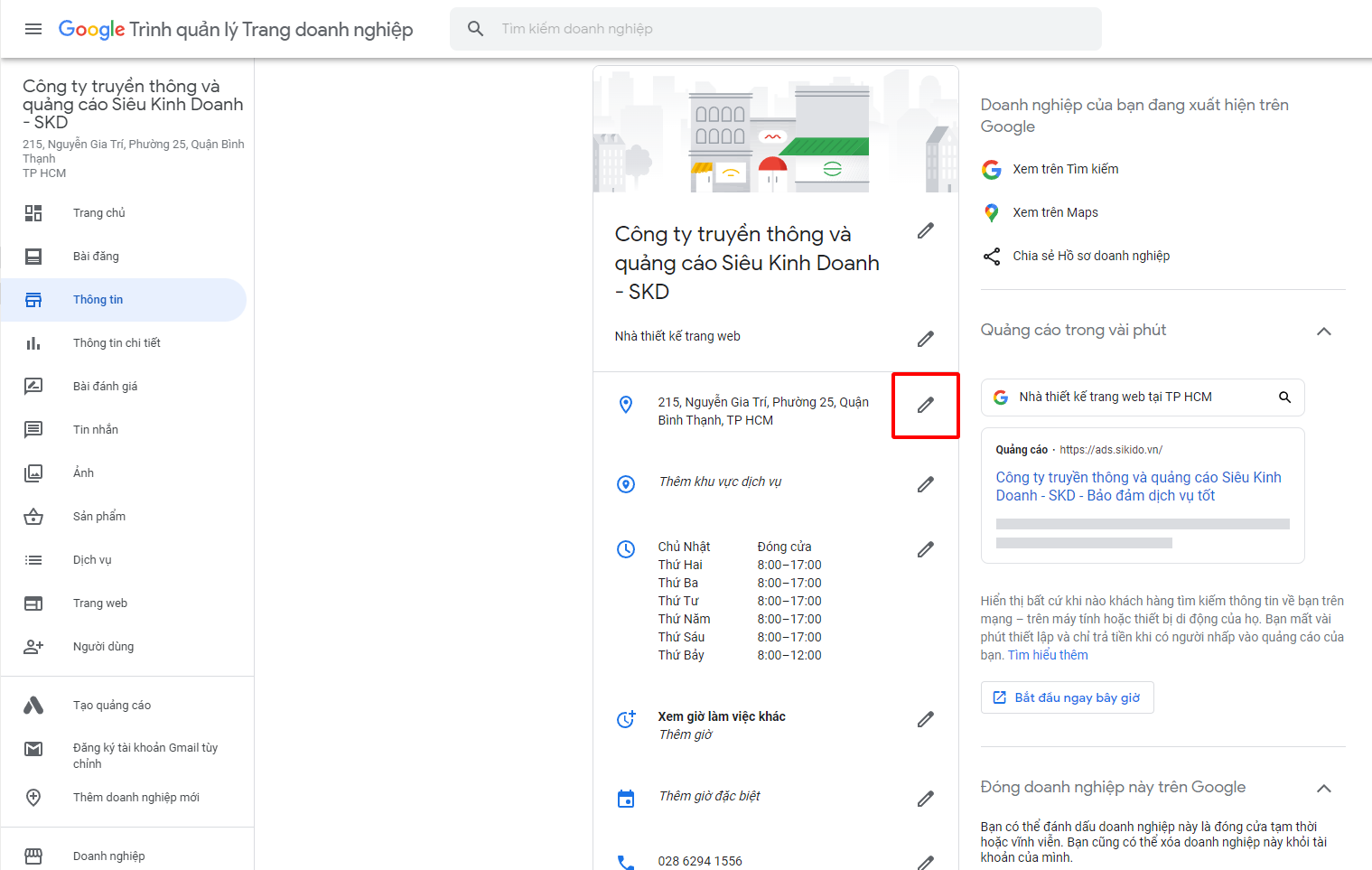
Task: Click Xem trên Maps link
Action: pyautogui.click(x=1055, y=213)
